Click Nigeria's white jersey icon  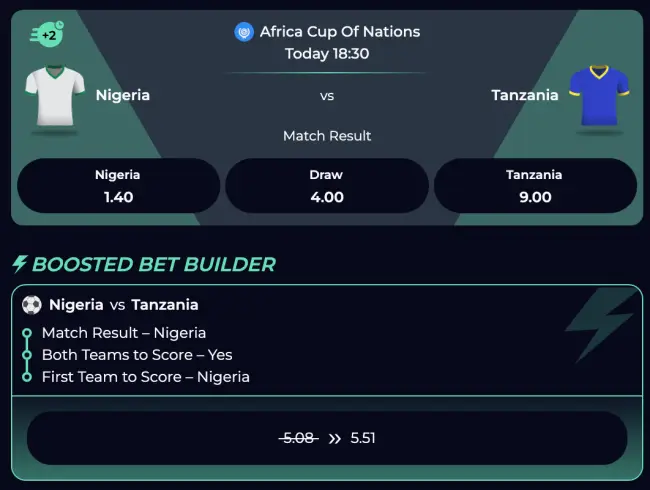click(x=55, y=96)
